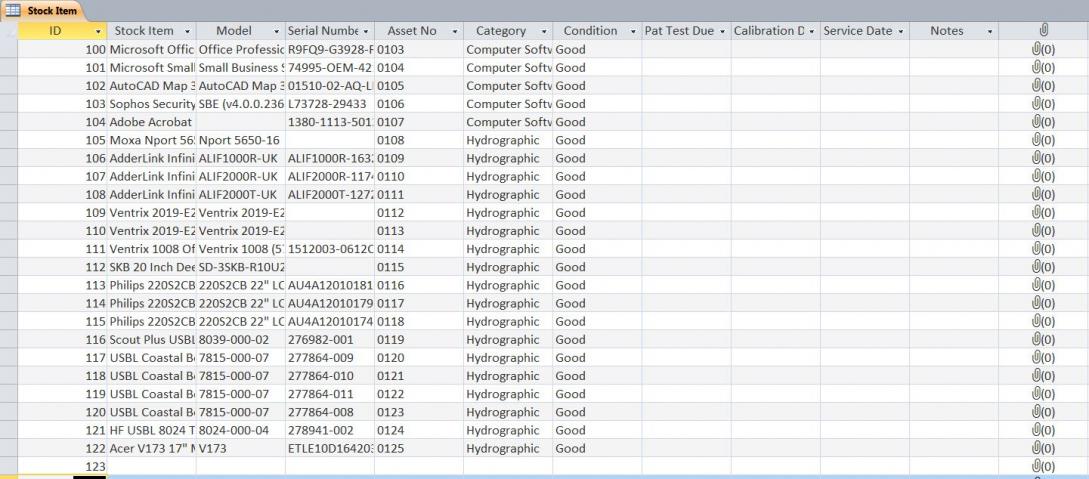This screenshot has width=1089, height=479.
Task: Open attachments for row ID 104
Action: (1043, 121)
